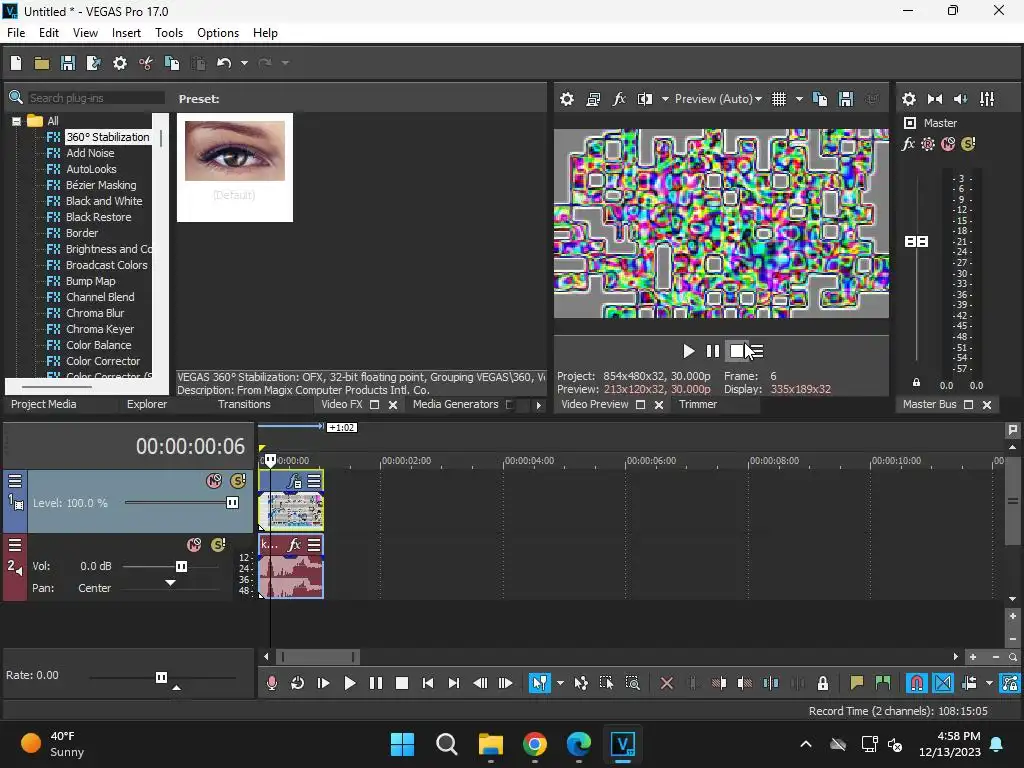Go to Start in timeline transport

click(428, 684)
